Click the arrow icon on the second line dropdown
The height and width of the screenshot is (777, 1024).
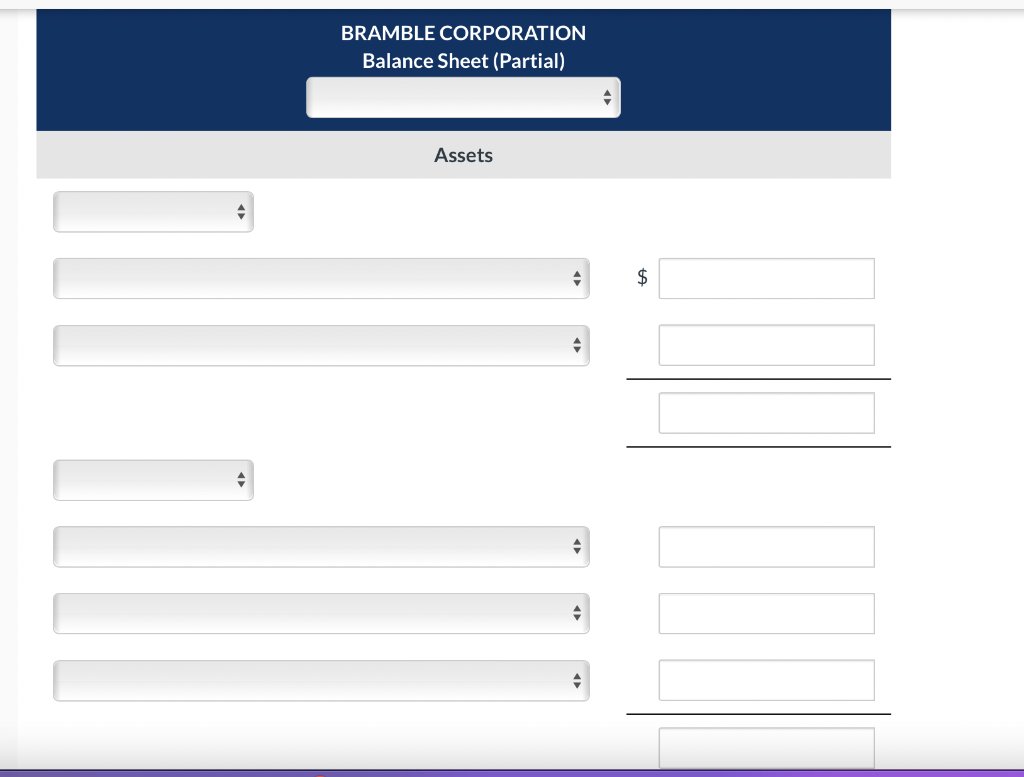(x=577, y=345)
